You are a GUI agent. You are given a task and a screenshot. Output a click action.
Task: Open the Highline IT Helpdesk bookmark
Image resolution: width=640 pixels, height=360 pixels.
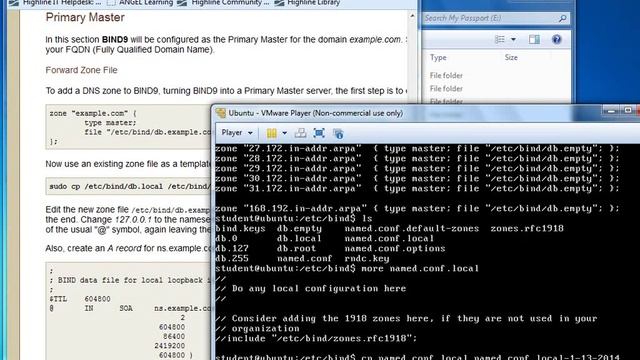click(x=55, y=3)
